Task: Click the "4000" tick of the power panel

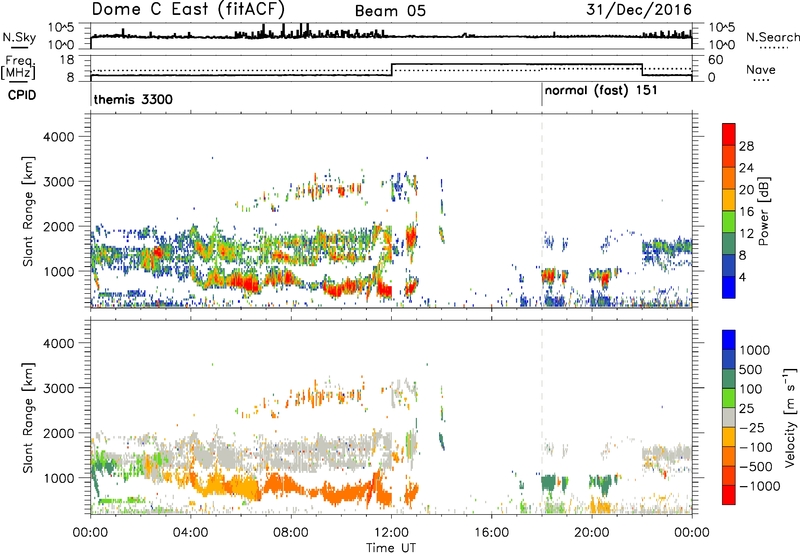Action: coord(59,137)
